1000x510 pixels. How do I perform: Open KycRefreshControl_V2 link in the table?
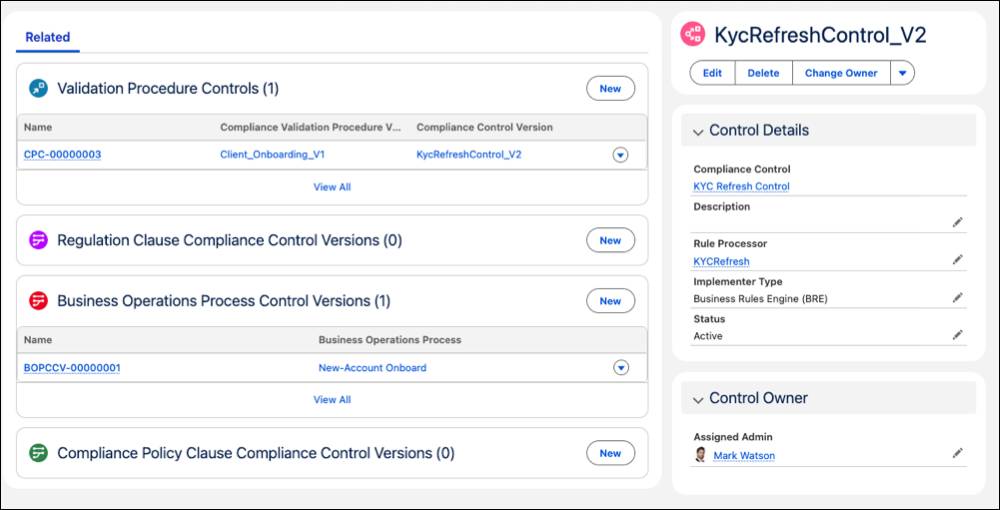pyautogui.click(x=469, y=154)
